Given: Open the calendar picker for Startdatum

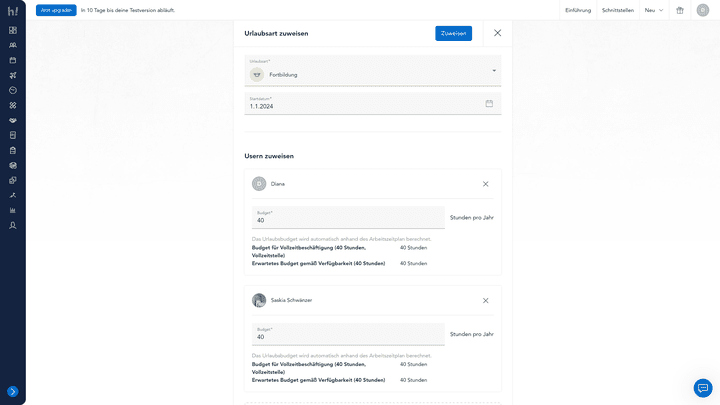Looking at the screenshot, I should [x=489, y=103].
